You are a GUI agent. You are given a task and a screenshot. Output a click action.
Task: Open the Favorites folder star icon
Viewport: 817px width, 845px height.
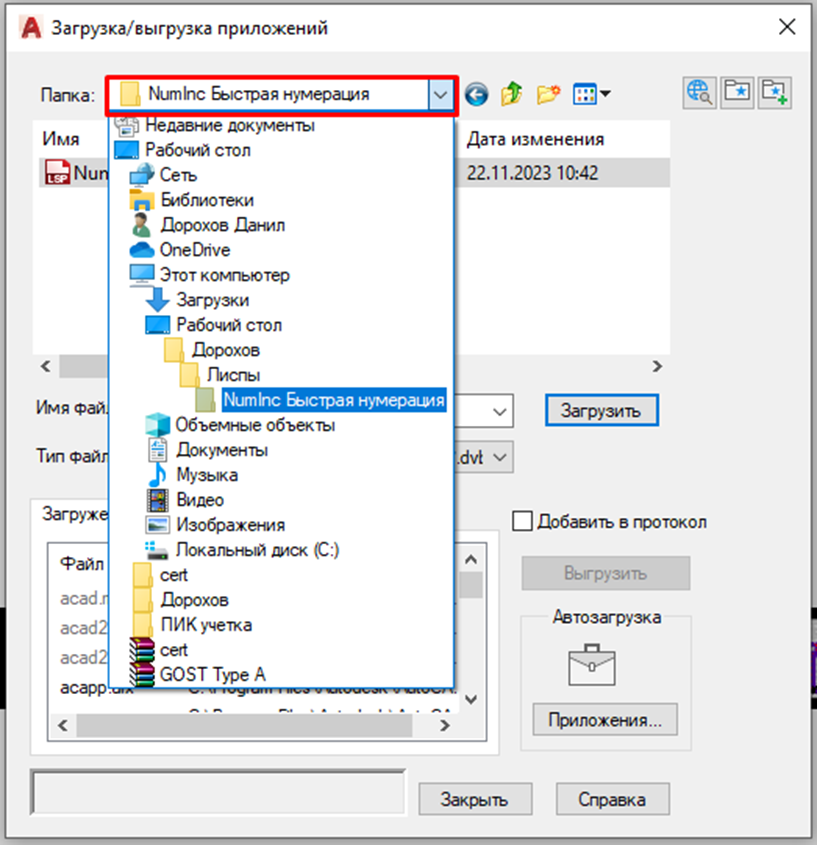(x=737, y=93)
